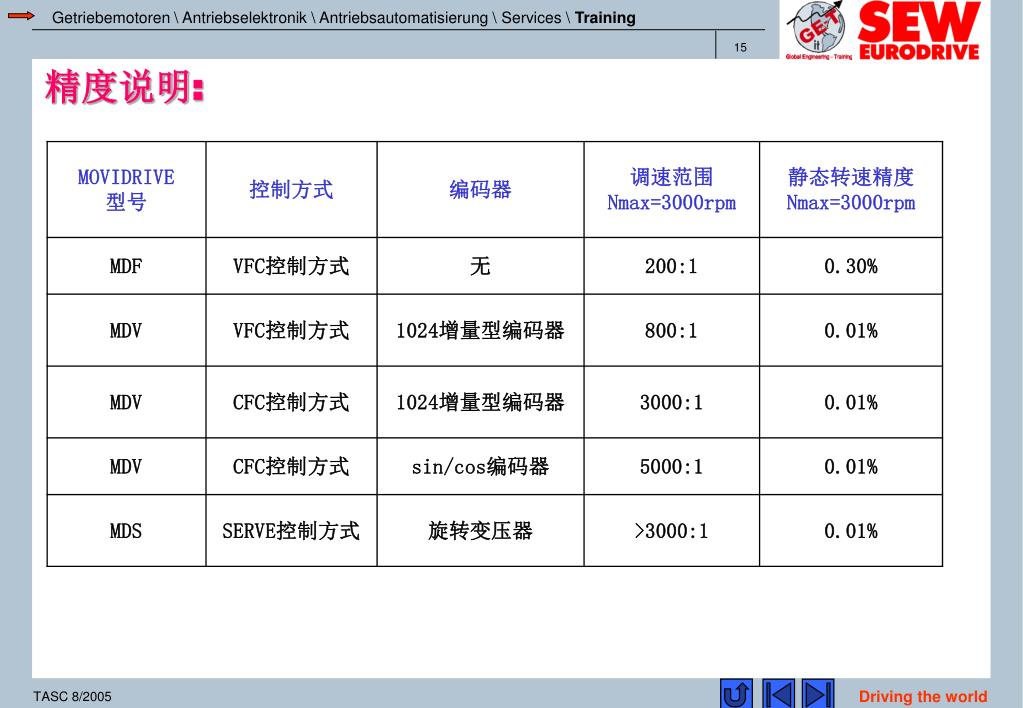Select Services in the breadcrumb
Viewport: 1023px width, 708px height.
pos(531,18)
